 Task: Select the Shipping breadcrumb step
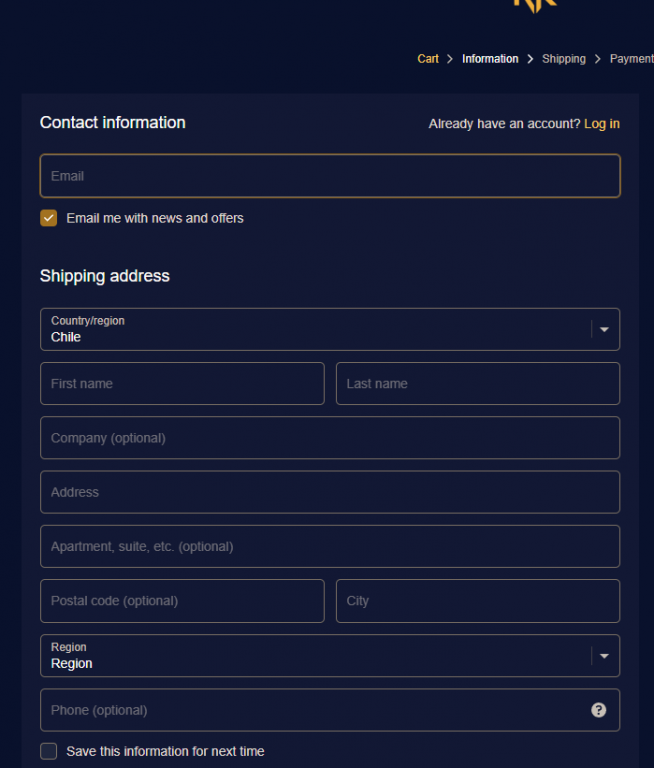[564, 59]
